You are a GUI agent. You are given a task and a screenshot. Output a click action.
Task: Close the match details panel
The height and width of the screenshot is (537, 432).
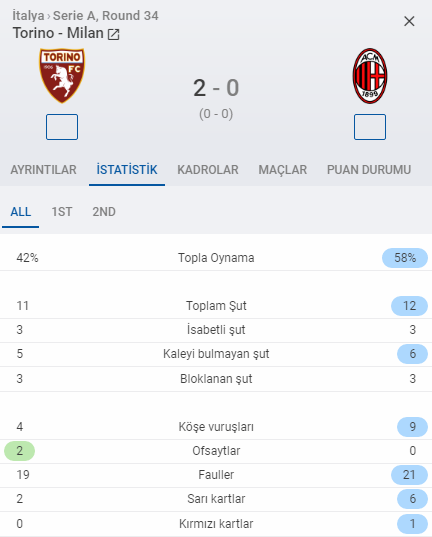[409, 21]
